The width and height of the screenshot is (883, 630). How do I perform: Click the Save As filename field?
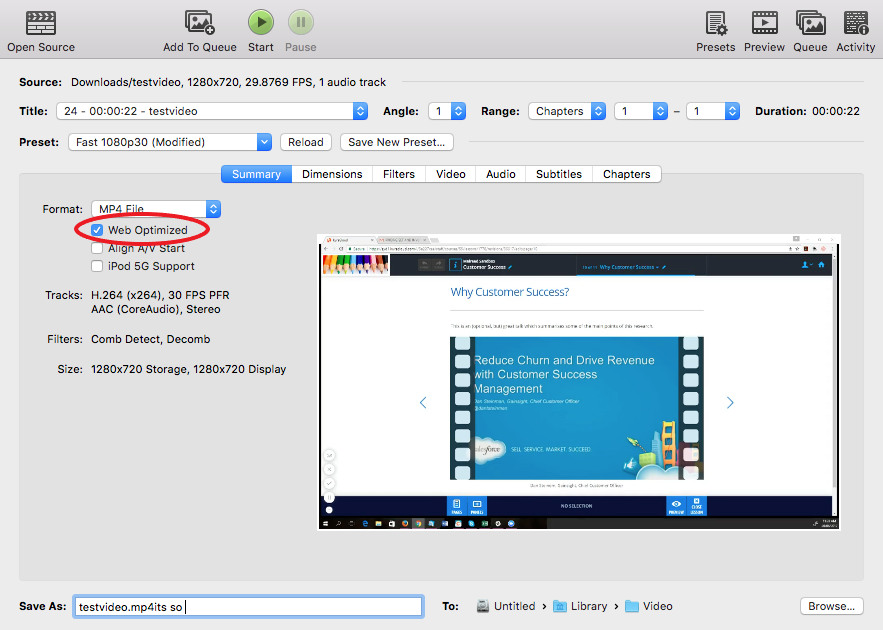tap(248, 606)
